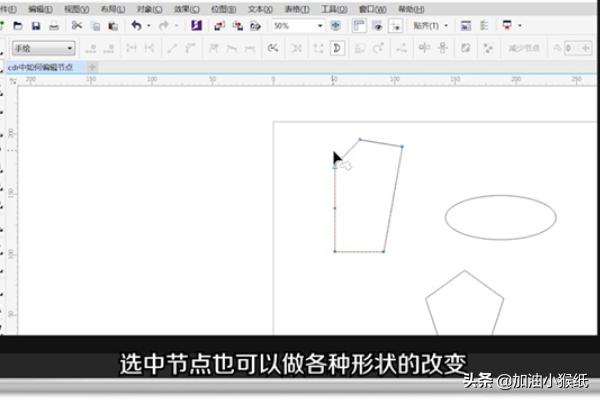Click the purple application launcher icon
The width and height of the screenshot is (600, 400).
coord(197,25)
